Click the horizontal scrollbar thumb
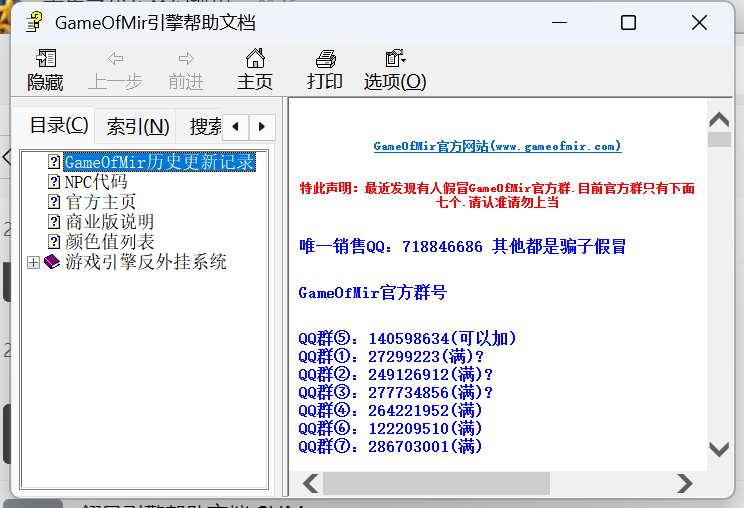This screenshot has width=744, height=508. click(x=436, y=483)
